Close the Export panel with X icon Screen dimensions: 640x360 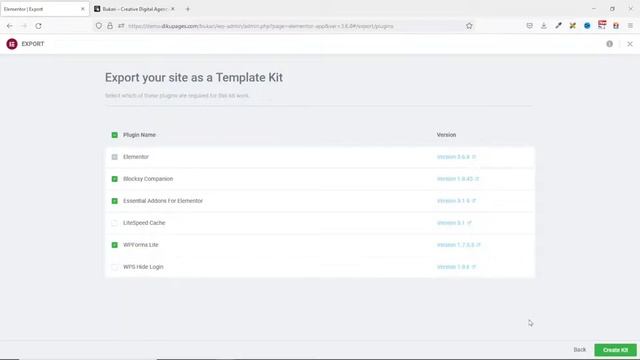(630, 44)
